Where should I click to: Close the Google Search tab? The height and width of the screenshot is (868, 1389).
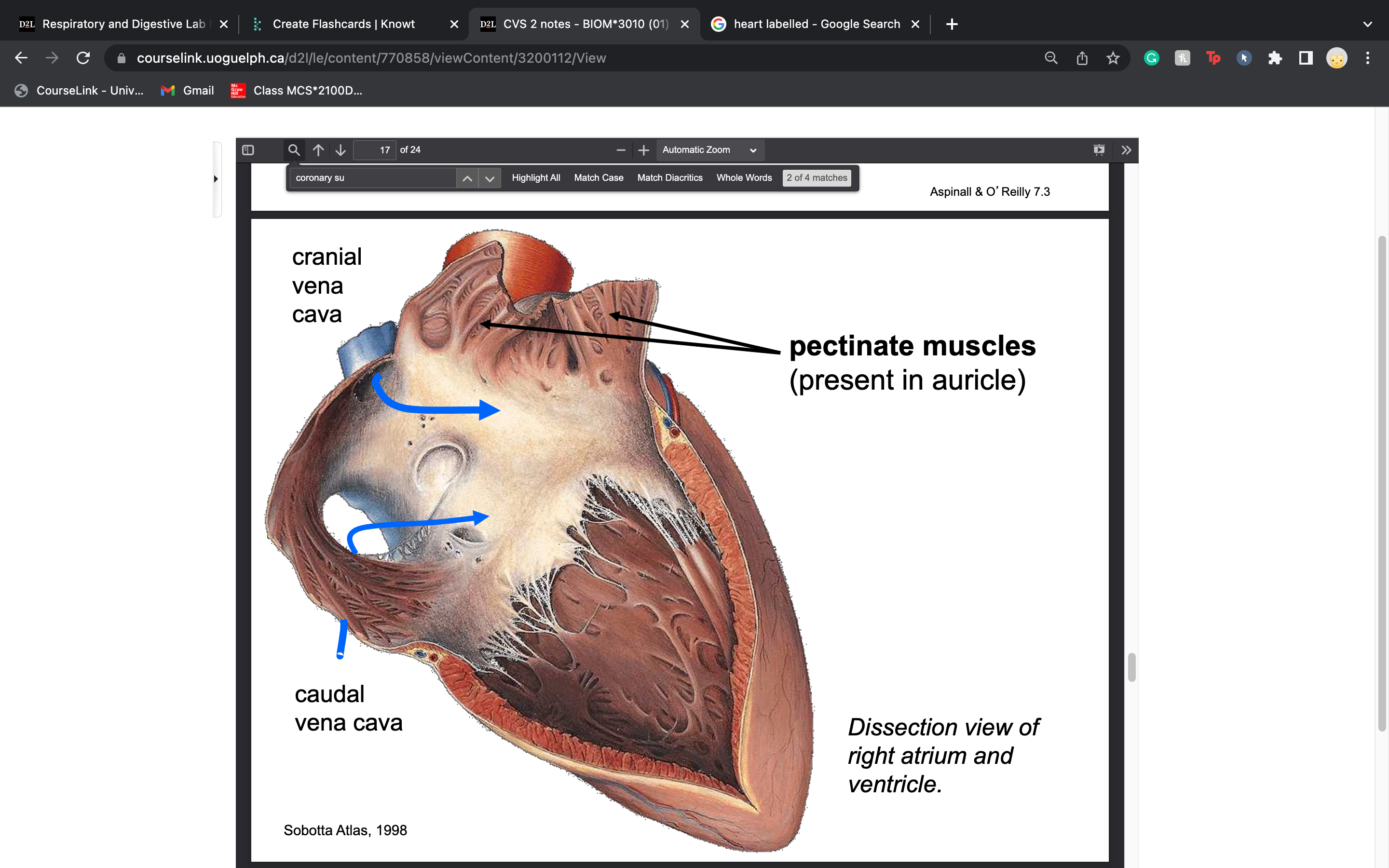915,24
